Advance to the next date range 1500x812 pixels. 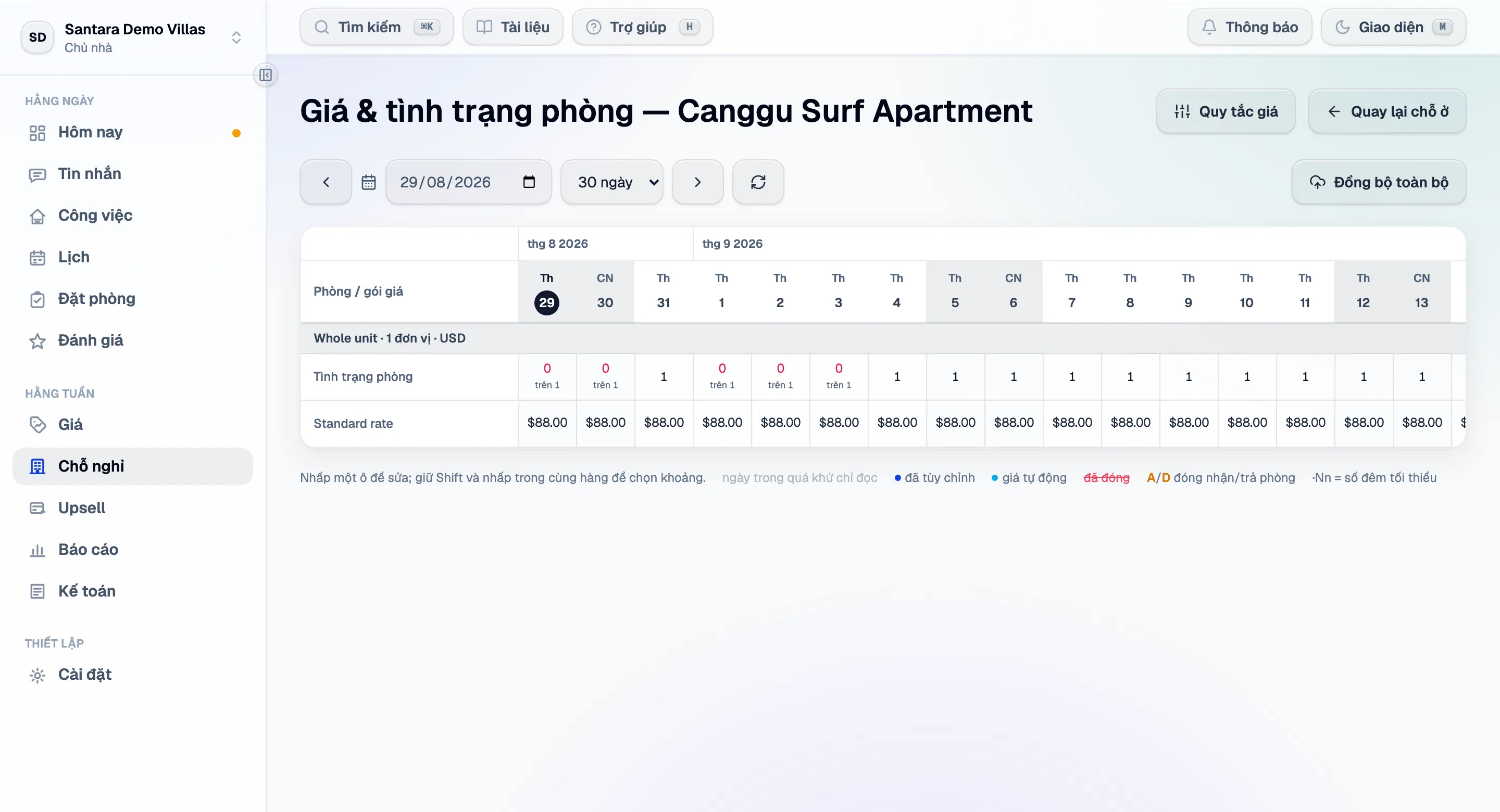[697, 182]
